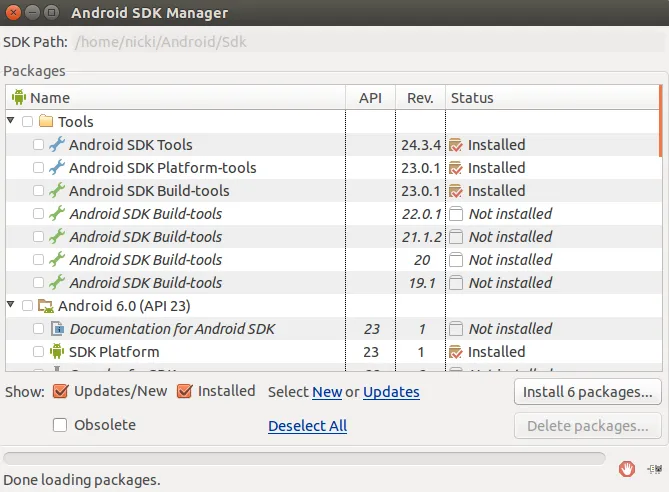Click the Updates selection link
Image resolution: width=669 pixels, height=492 pixels.
pos(391,392)
